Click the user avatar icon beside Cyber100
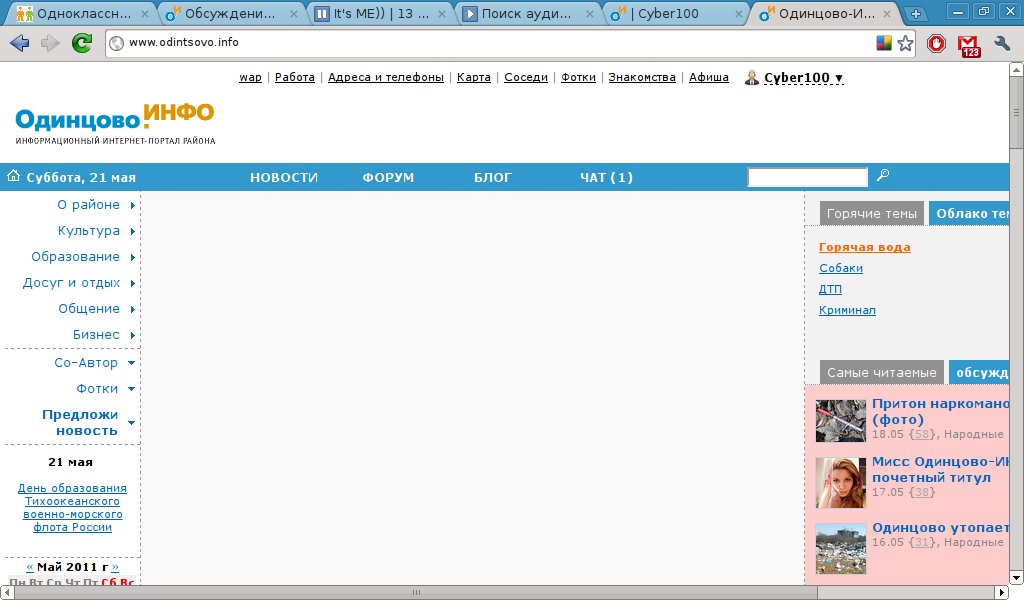 pos(752,78)
